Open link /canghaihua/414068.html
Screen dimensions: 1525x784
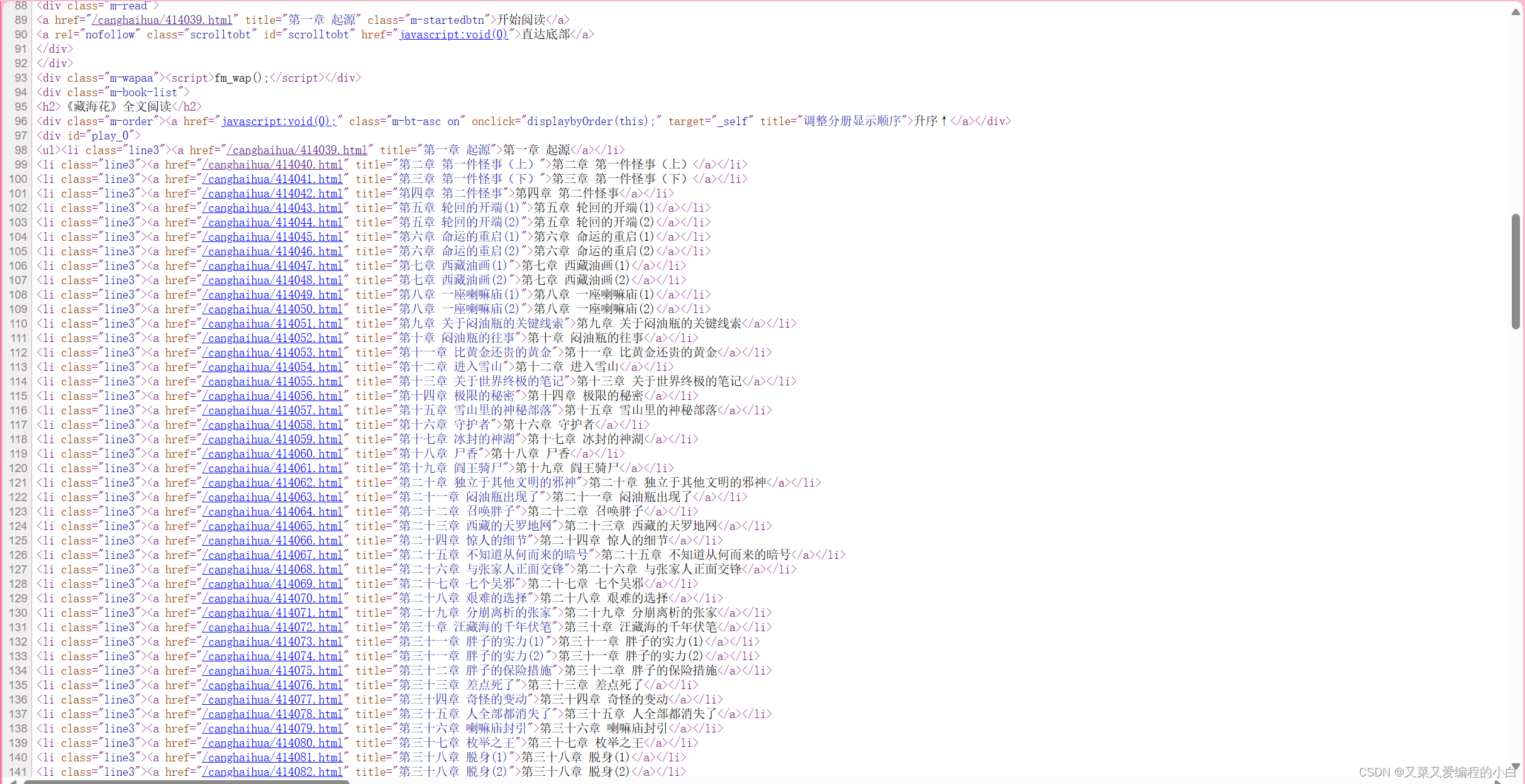[x=272, y=570]
